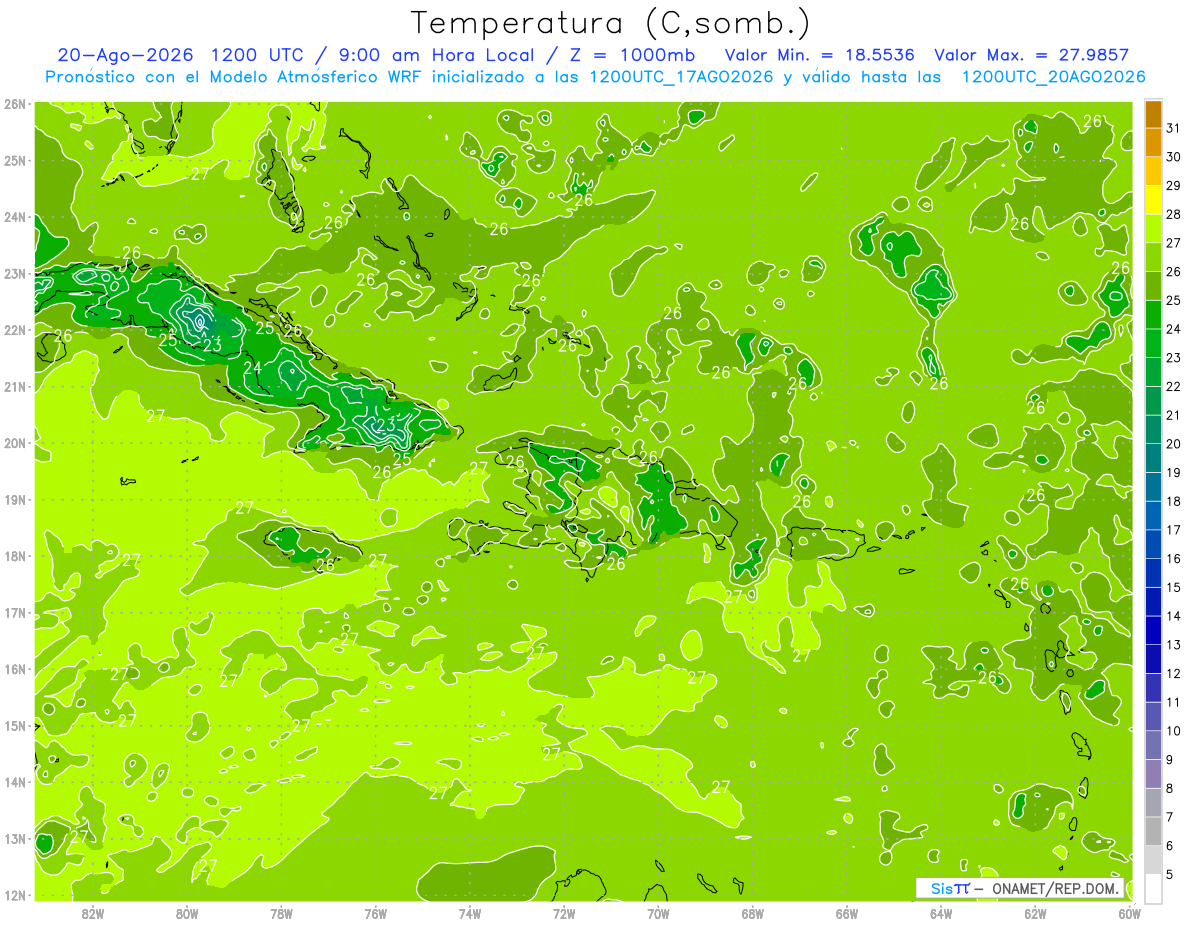Screen dimensions: 1200x927
Task: Click the latitude axis label '18N'
Action: pyautogui.click(x=15, y=556)
